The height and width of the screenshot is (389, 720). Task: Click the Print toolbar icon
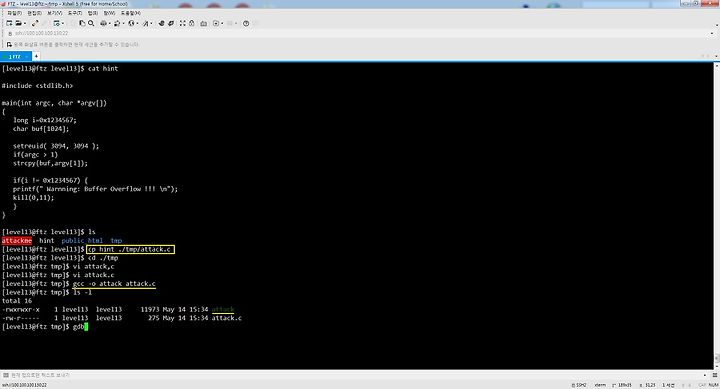pos(103,23)
